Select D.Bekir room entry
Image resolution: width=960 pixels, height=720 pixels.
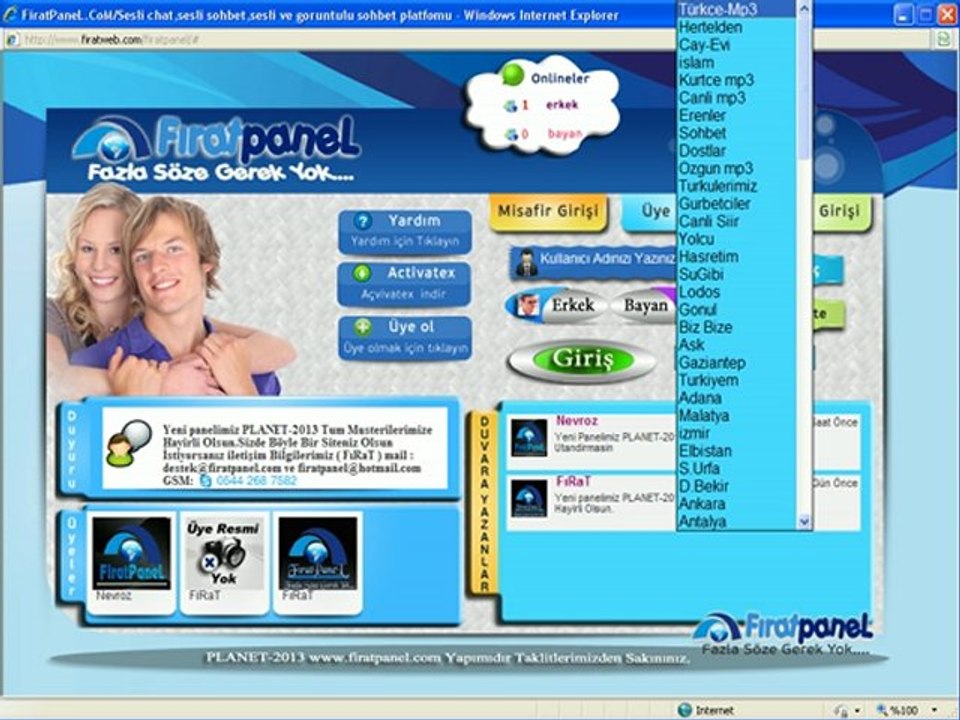click(x=736, y=486)
